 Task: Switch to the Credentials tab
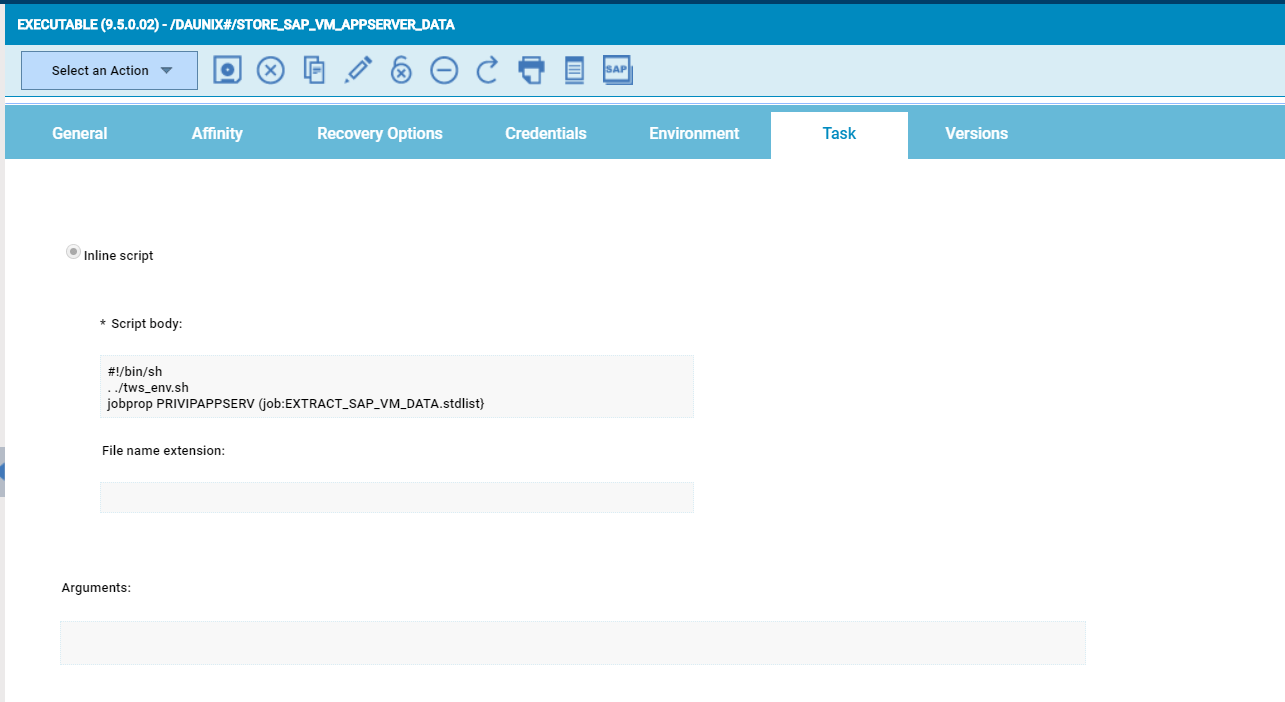[x=546, y=134]
